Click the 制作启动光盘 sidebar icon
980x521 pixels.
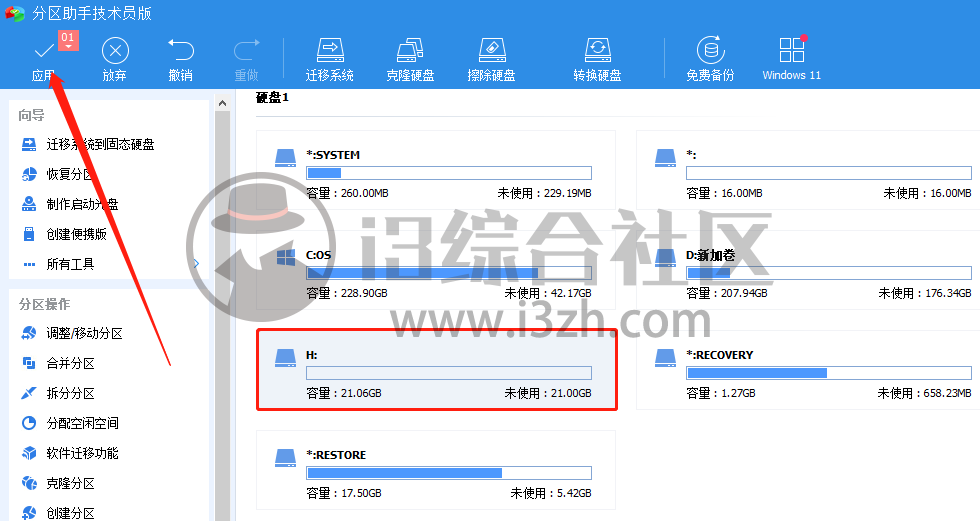(x=29, y=204)
